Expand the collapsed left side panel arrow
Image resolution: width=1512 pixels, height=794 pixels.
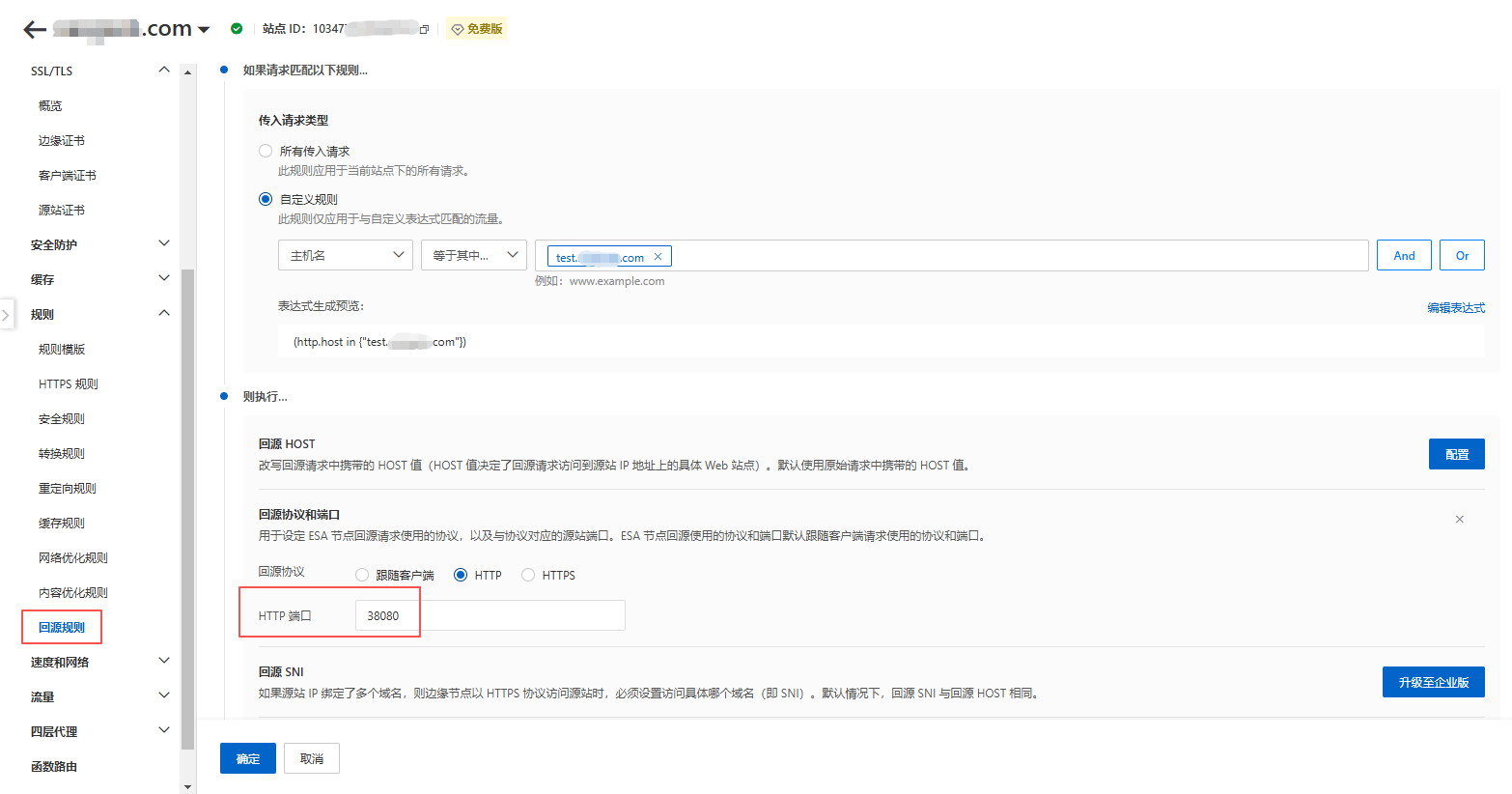pyautogui.click(x=7, y=315)
